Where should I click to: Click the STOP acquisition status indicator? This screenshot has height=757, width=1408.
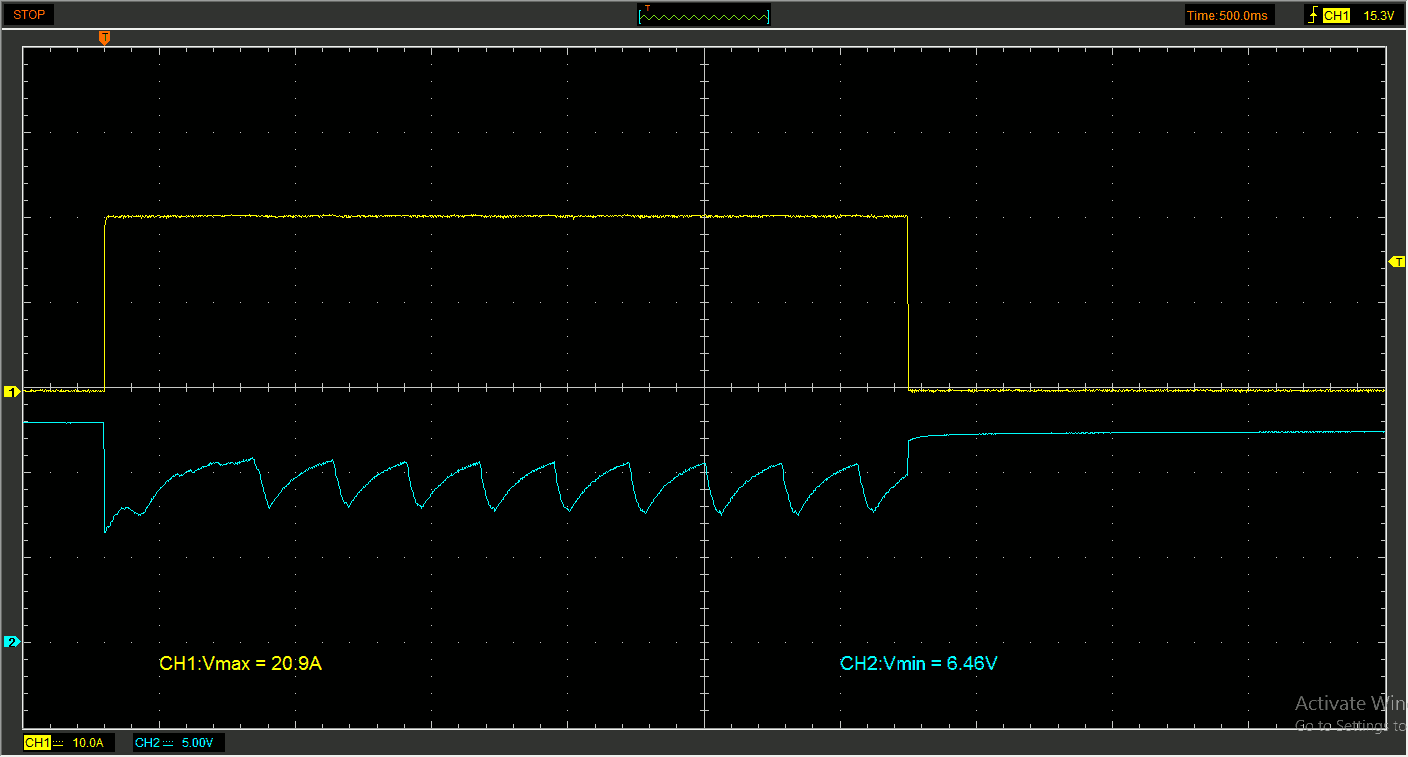point(29,15)
